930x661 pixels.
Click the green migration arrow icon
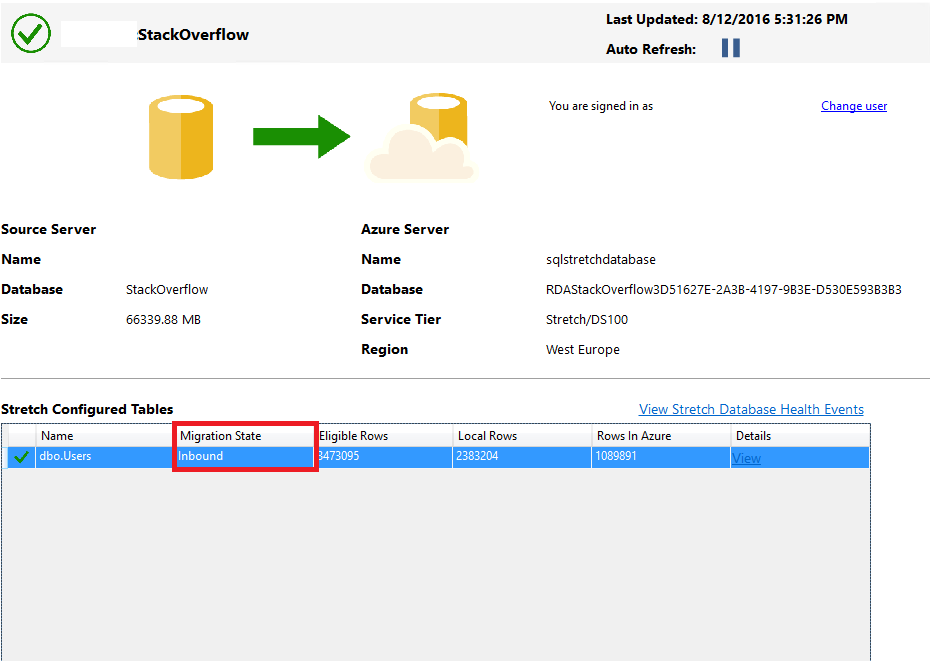pyautogui.click(x=301, y=136)
